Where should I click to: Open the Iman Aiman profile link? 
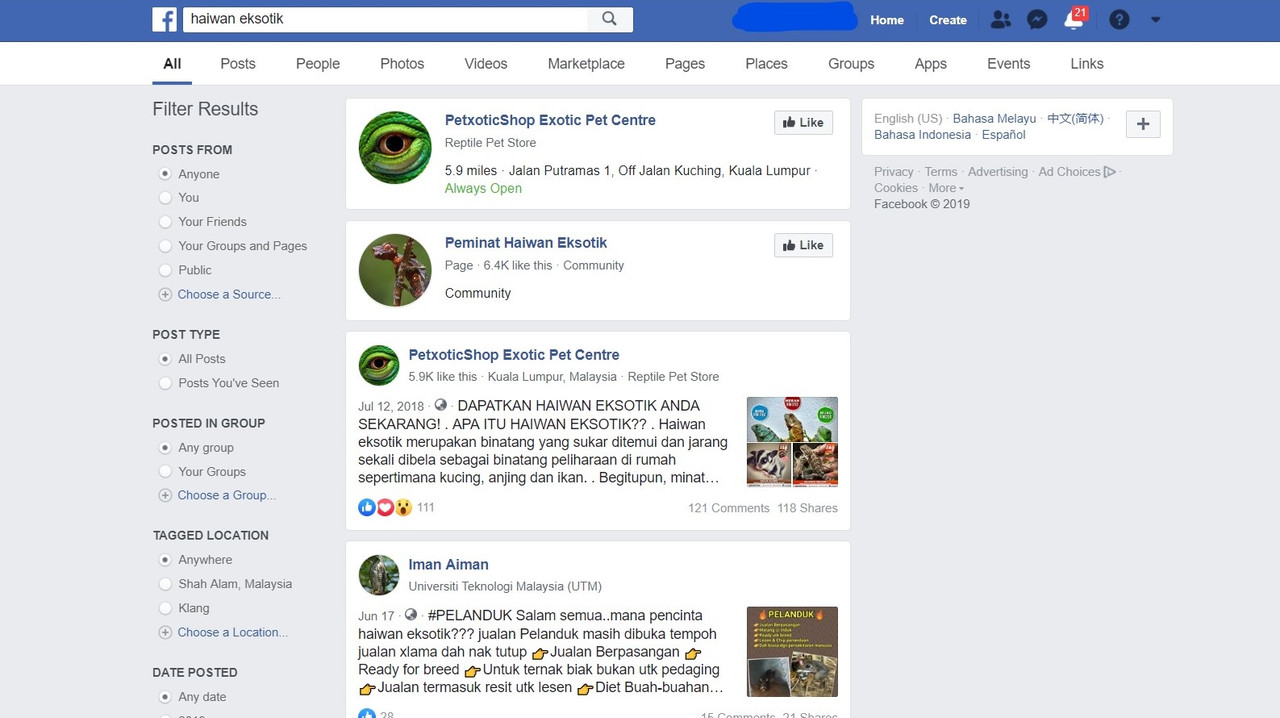point(448,565)
